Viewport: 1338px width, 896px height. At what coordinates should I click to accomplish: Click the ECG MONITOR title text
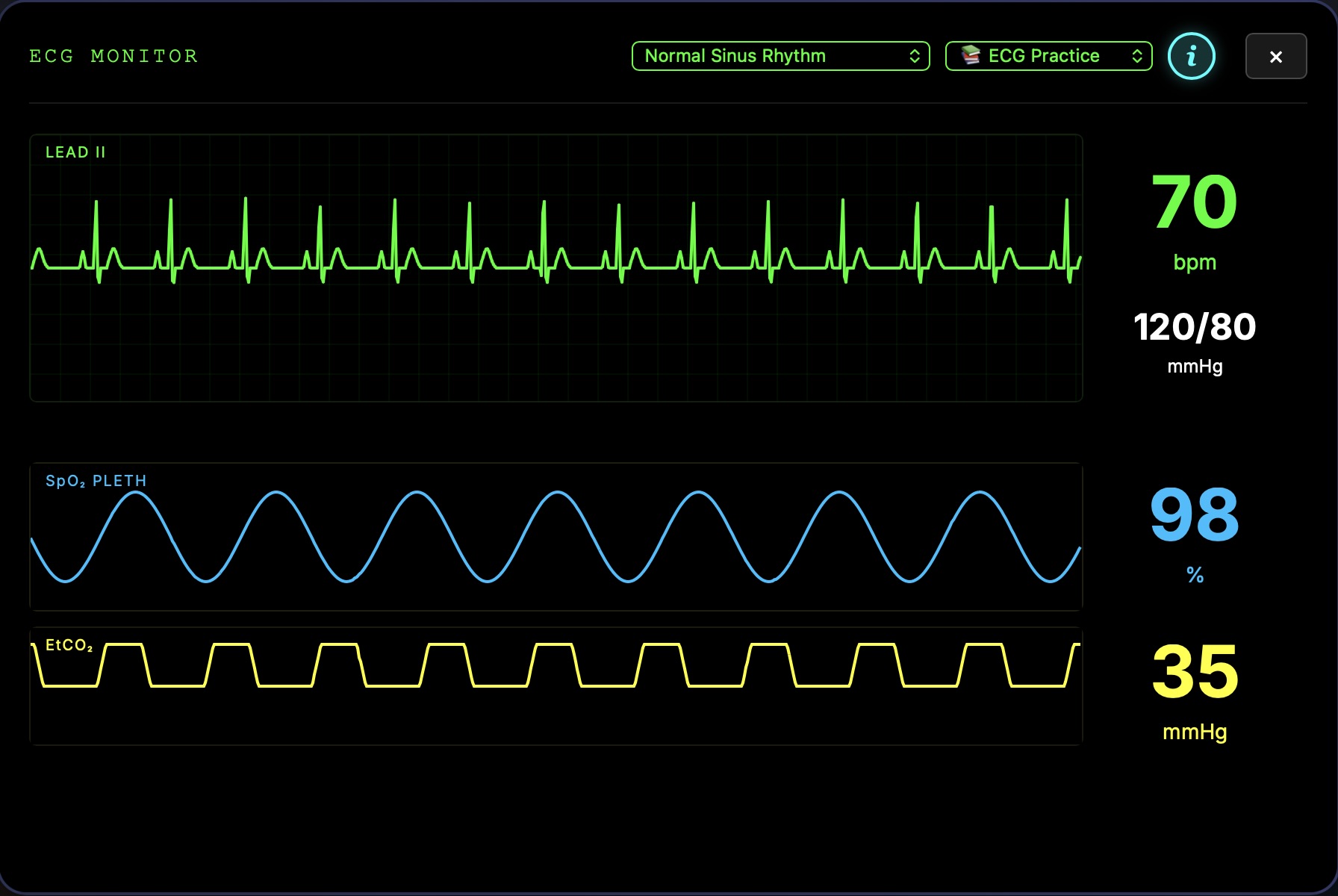coord(113,56)
